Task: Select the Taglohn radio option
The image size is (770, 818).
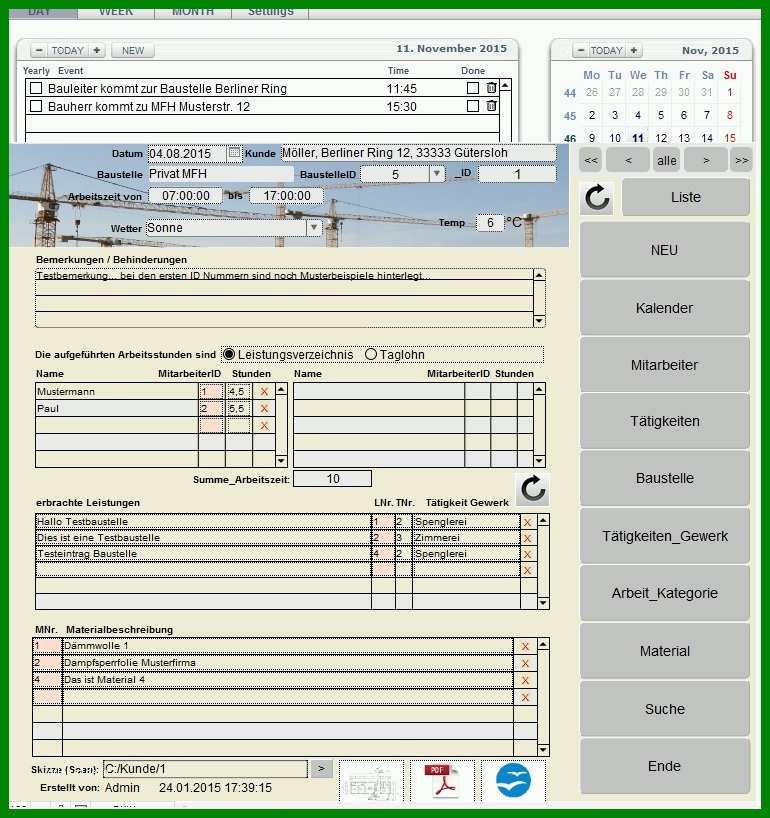Action: pos(371,354)
